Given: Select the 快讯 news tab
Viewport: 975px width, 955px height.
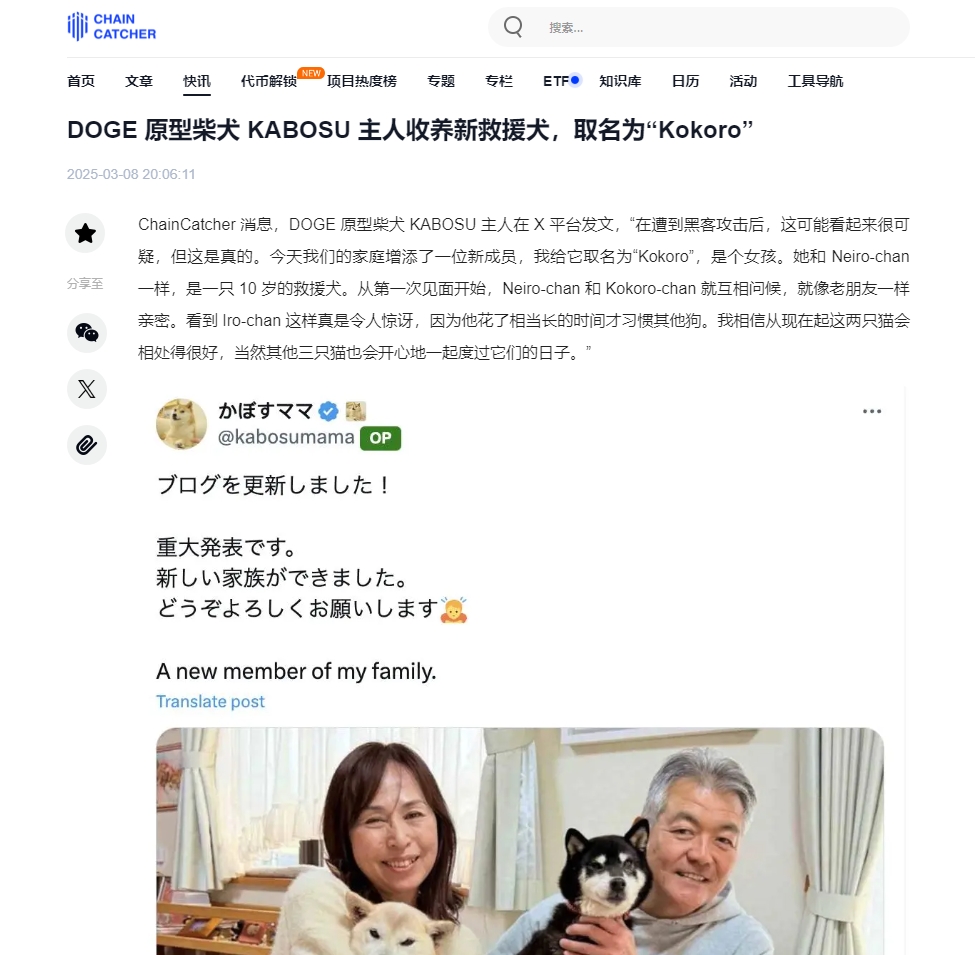Looking at the screenshot, I should (196, 81).
